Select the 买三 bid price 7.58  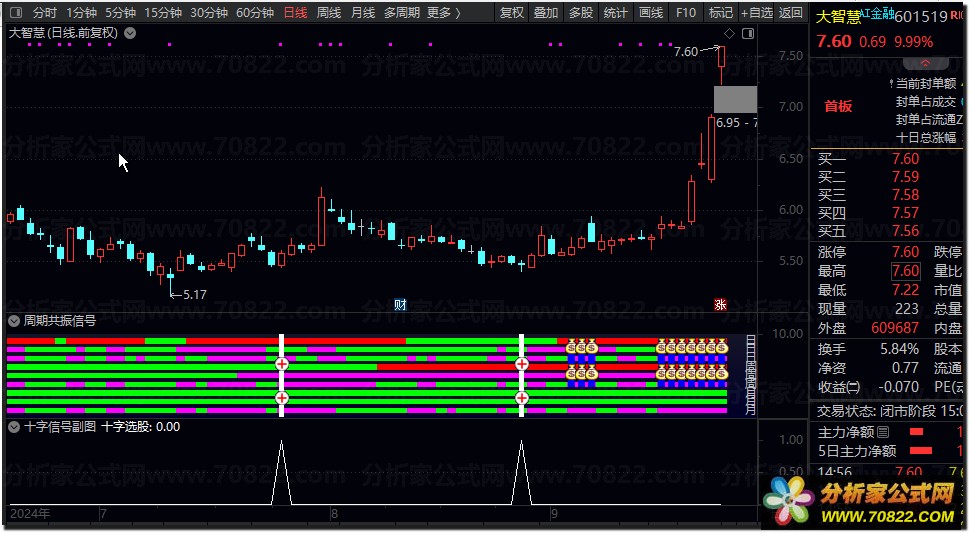[905, 195]
